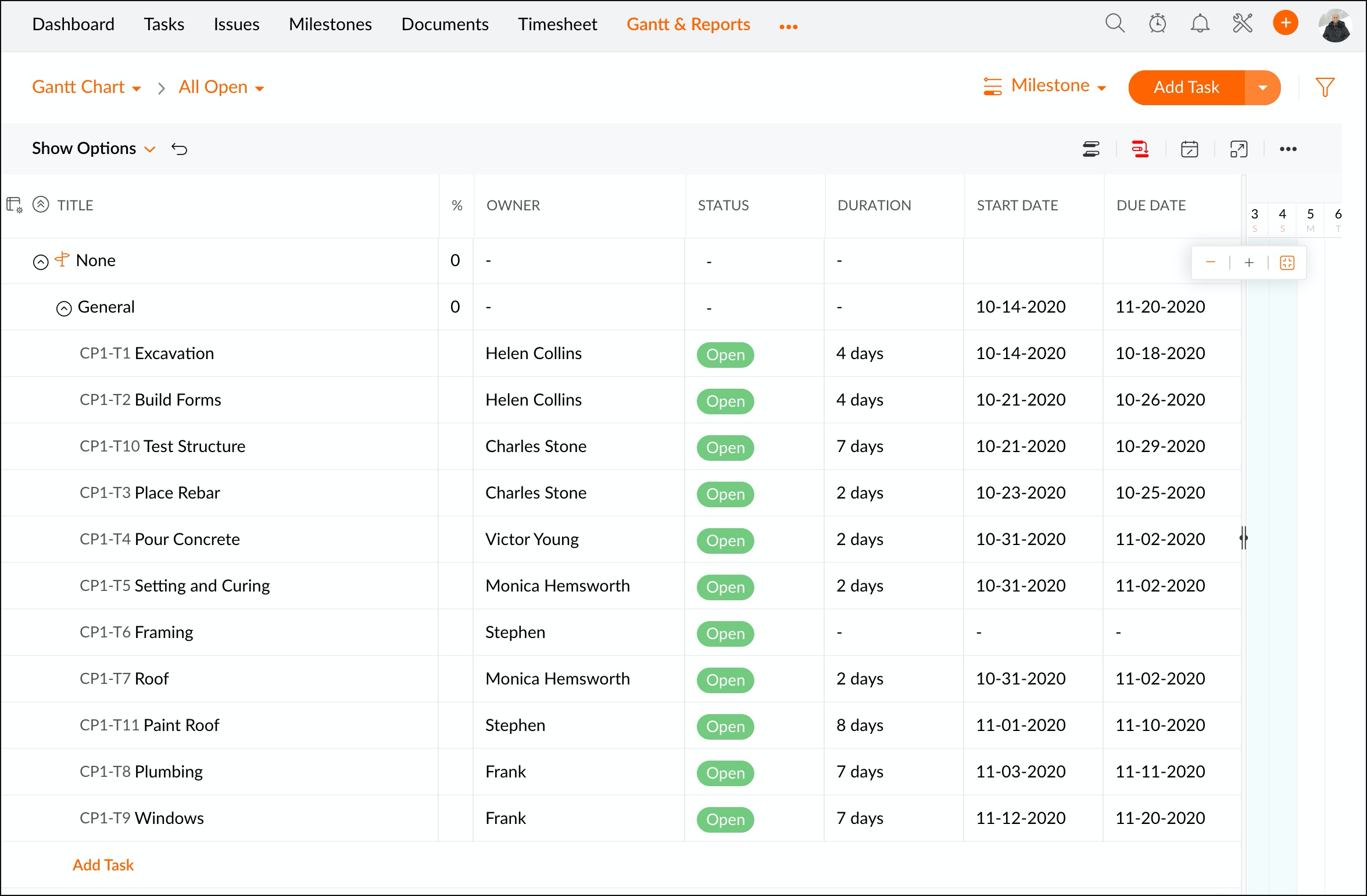Open the search magnifier icon
This screenshot has width=1367, height=896.
coord(1114,24)
